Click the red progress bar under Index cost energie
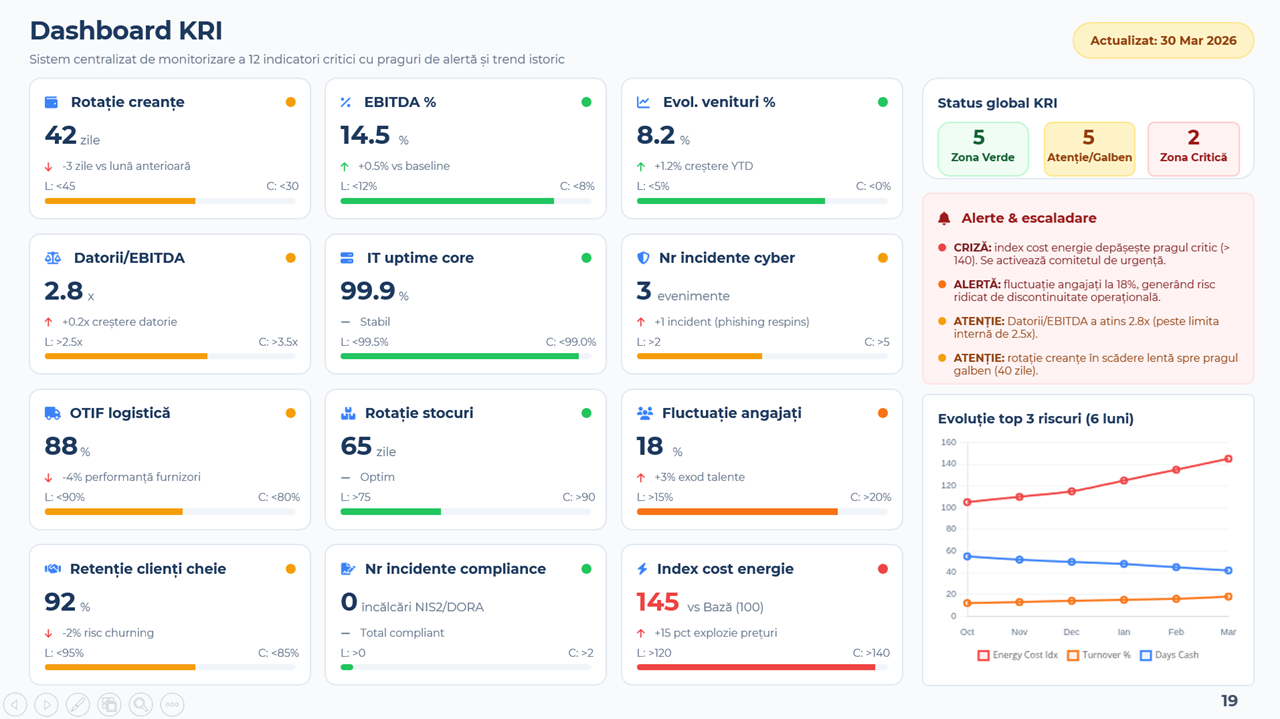The image size is (1280, 719). [x=756, y=667]
